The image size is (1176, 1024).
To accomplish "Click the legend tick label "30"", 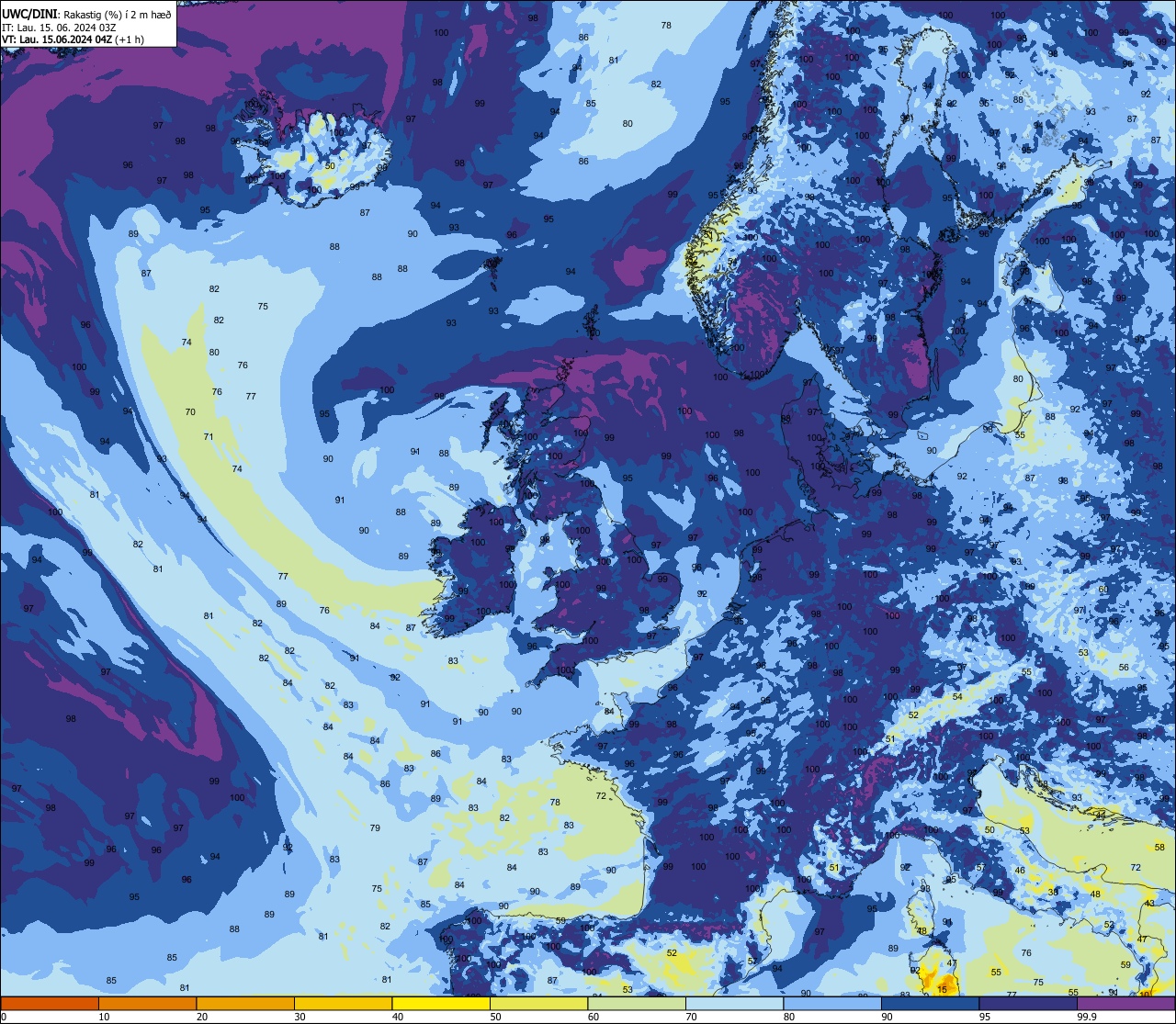I will tap(300, 1017).
